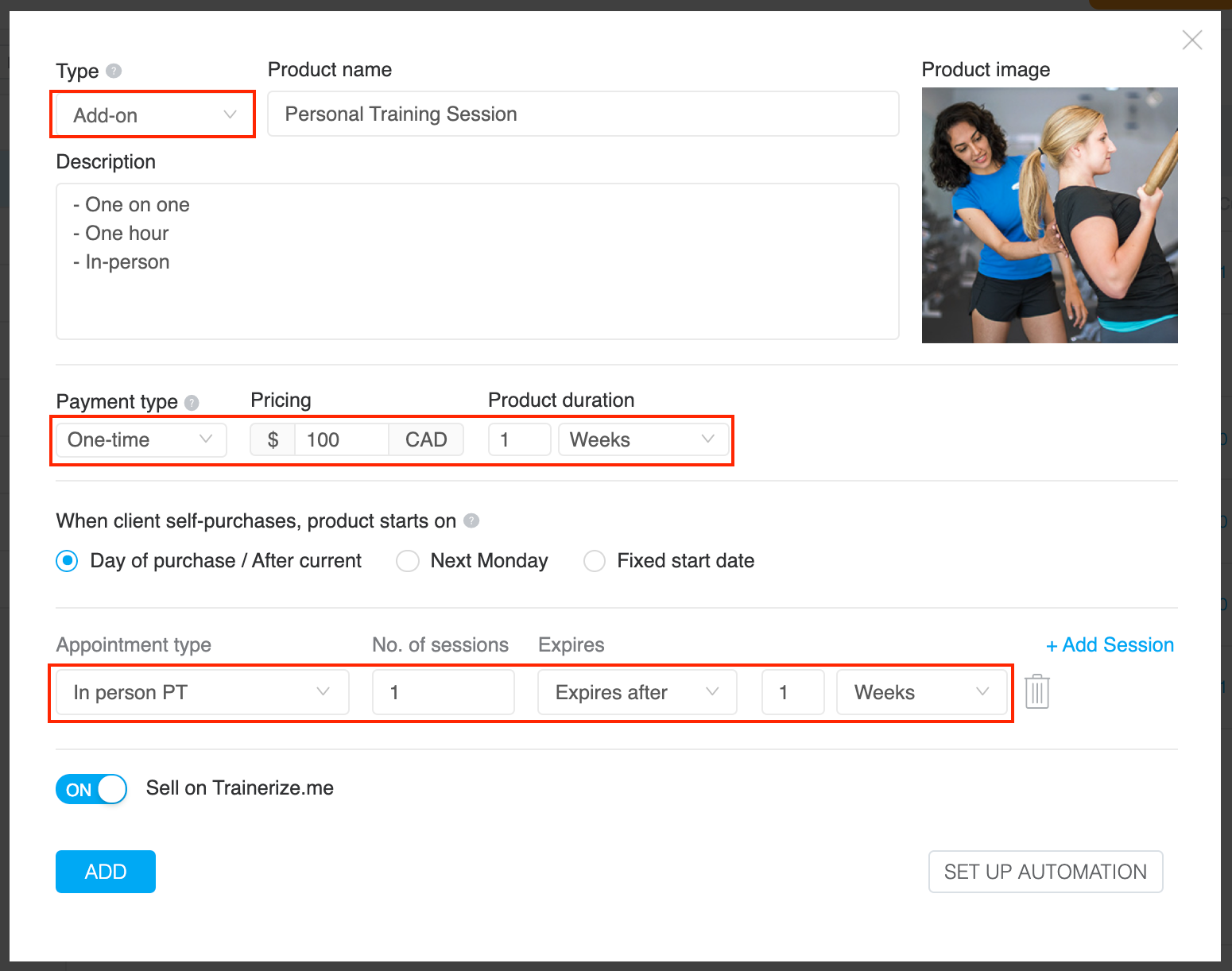Image resolution: width=1232 pixels, height=971 pixels.
Task: Click the + Add Session link
Action: click(x=1110, y=644)
